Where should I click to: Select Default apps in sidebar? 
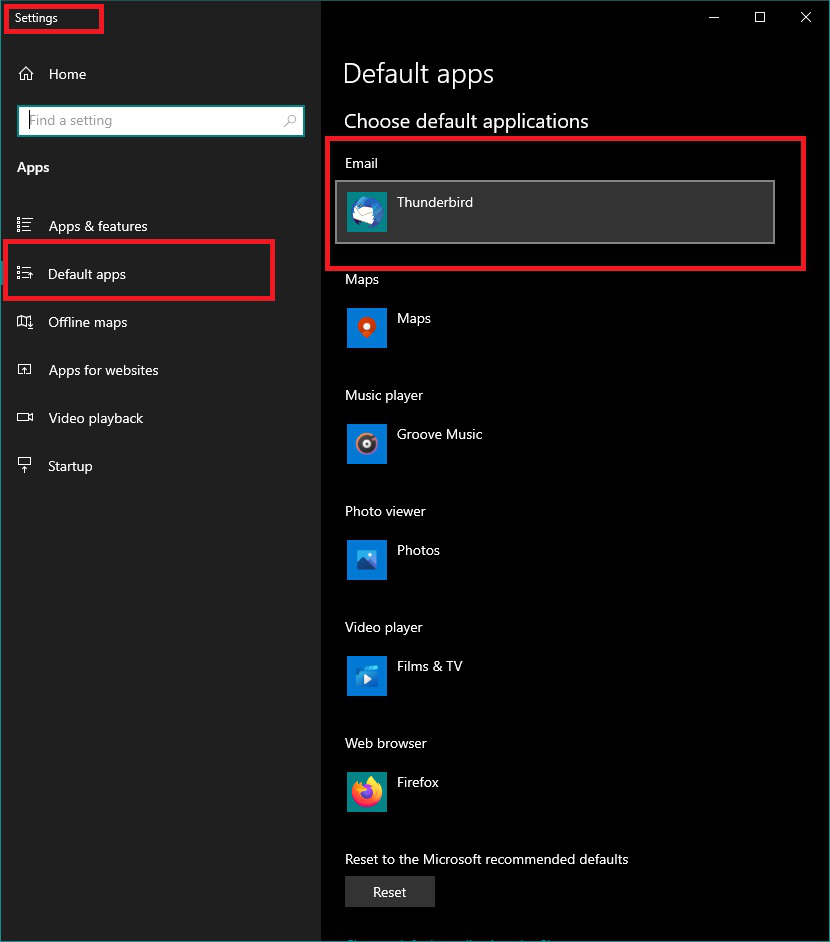pos(87,274)
